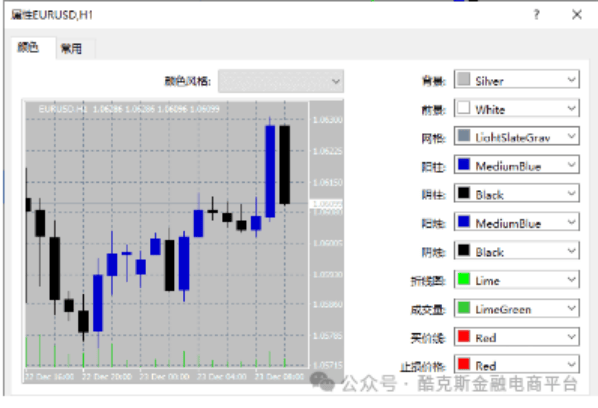Click the LightSlateGray color swatch

[x=464, y=136]
